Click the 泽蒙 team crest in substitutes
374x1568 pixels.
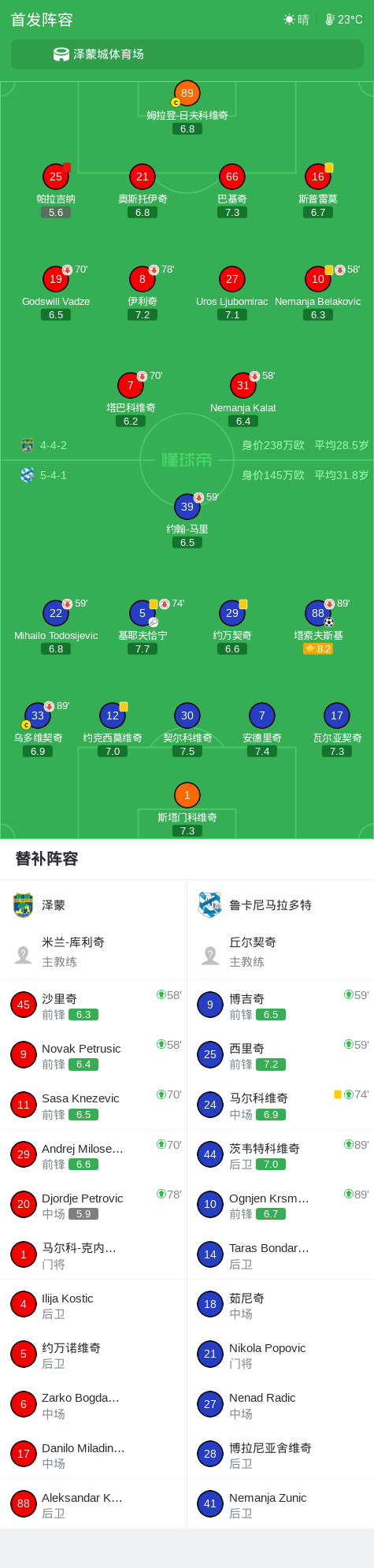pos(23,905)
